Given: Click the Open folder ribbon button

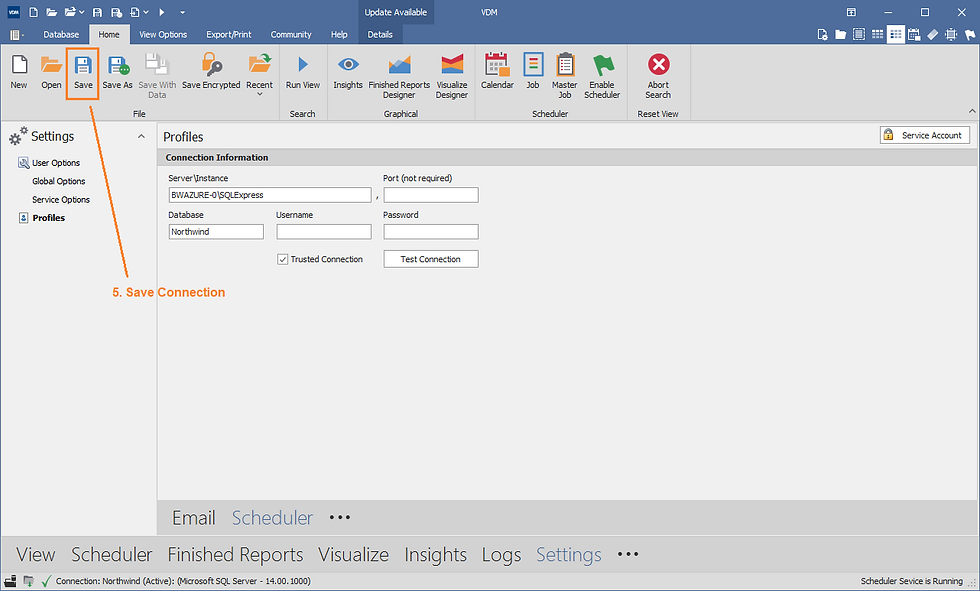Looking at the screenshot, I should (51, 72).
